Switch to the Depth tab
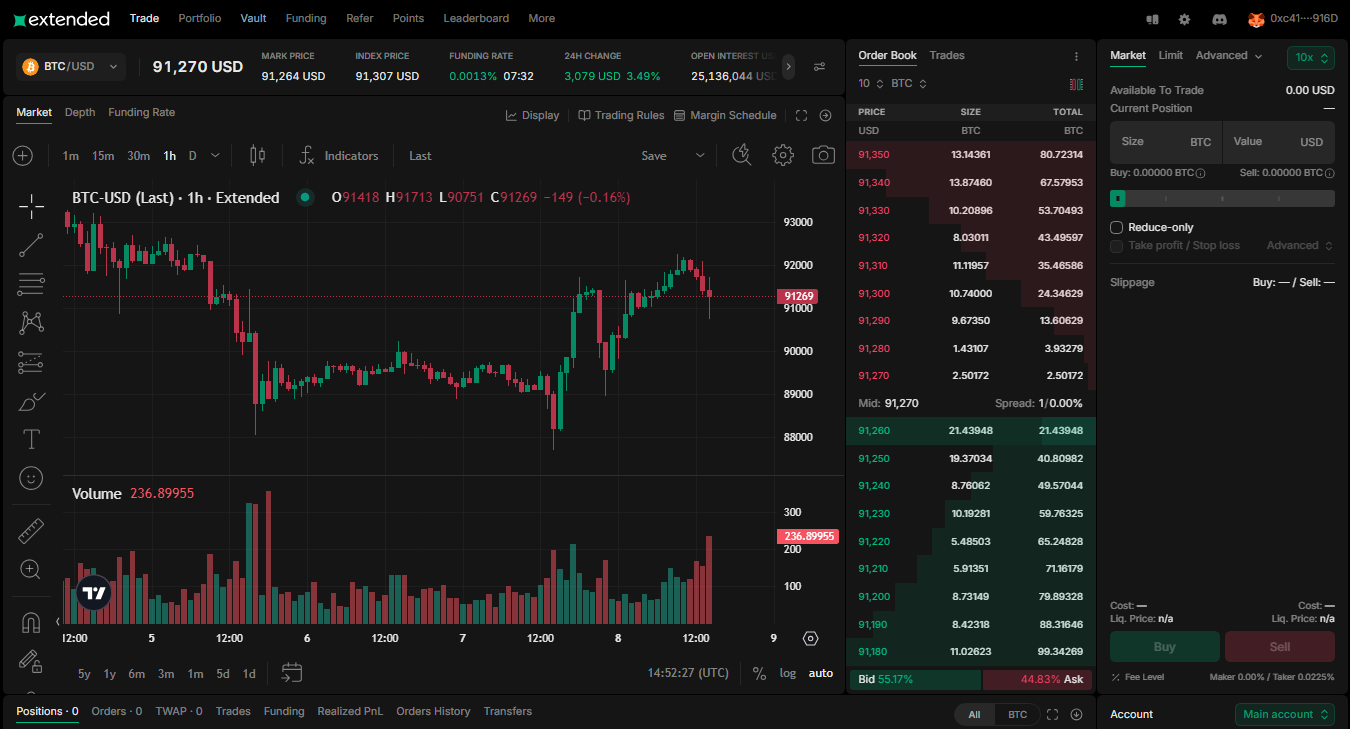This screenshot has height=729, width=1350. 79,112
